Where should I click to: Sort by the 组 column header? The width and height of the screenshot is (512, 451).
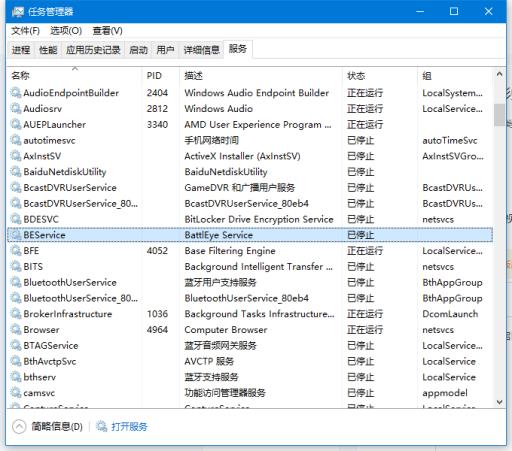[x=455, y=76]
